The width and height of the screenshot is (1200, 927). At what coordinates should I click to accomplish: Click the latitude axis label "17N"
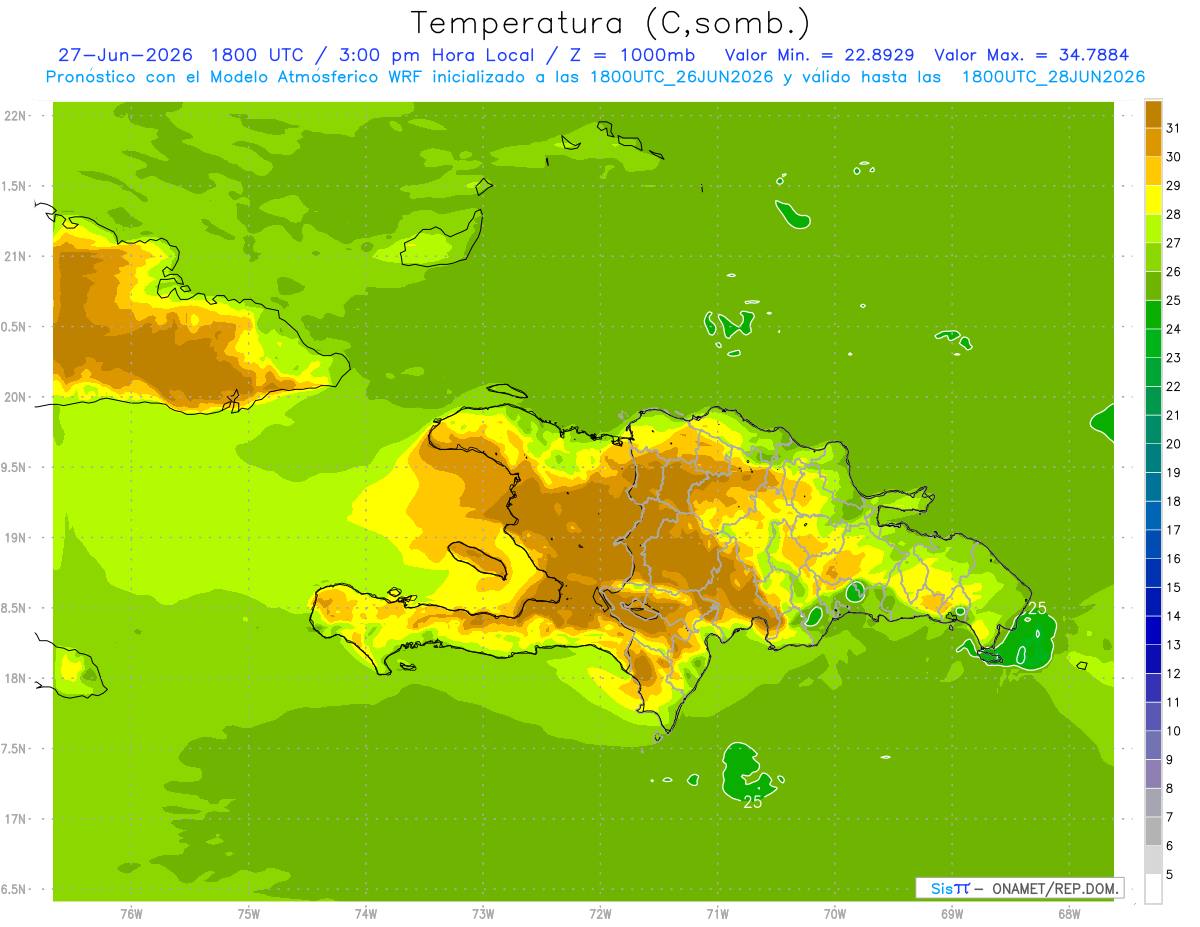click(15, 819)
